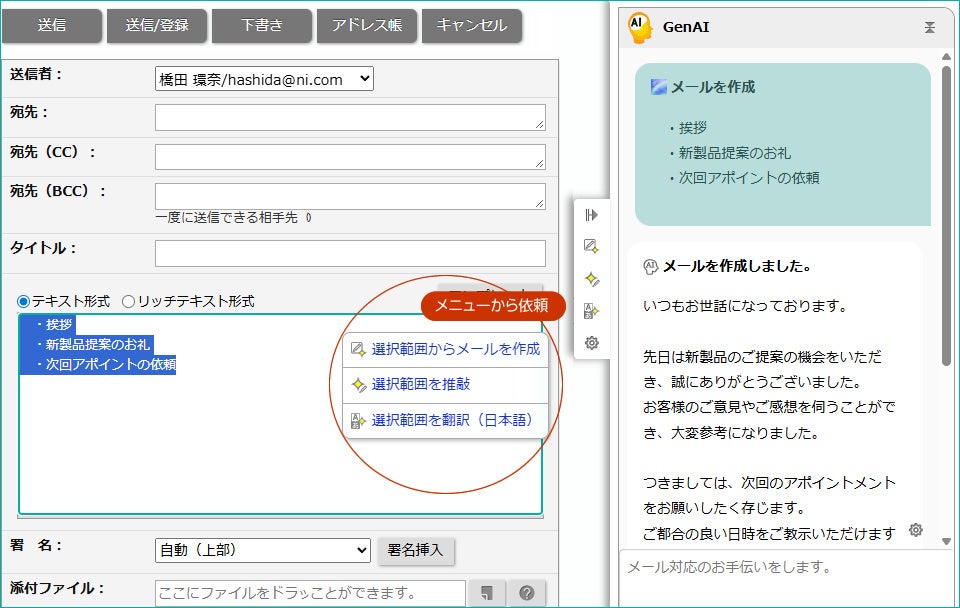Click the タイトル input field

tap(350, 253)
